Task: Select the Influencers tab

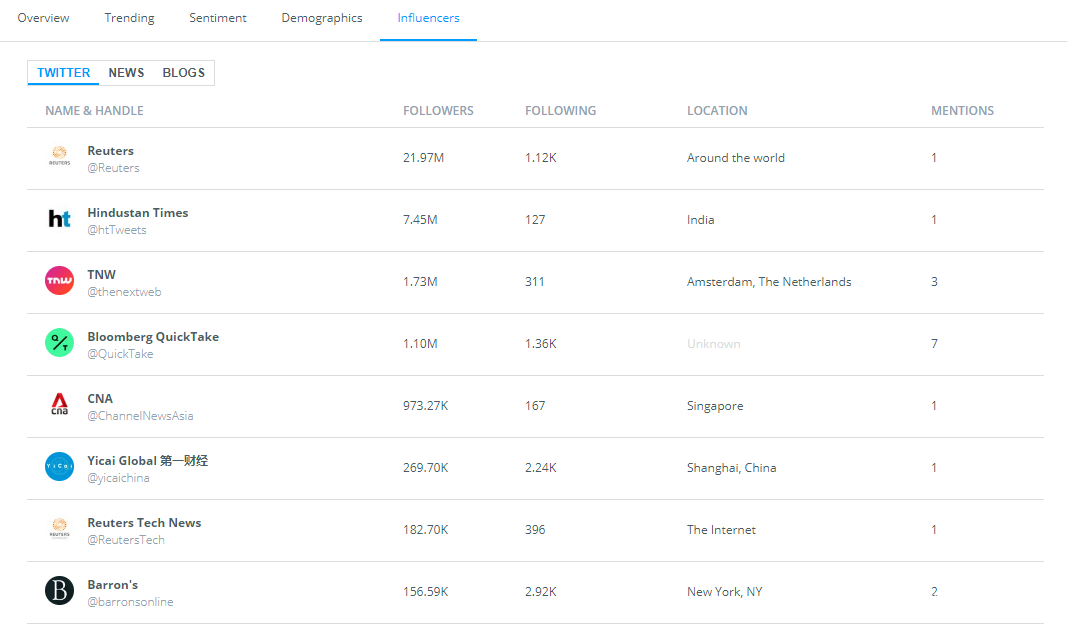Action: [x=429, y=18]
